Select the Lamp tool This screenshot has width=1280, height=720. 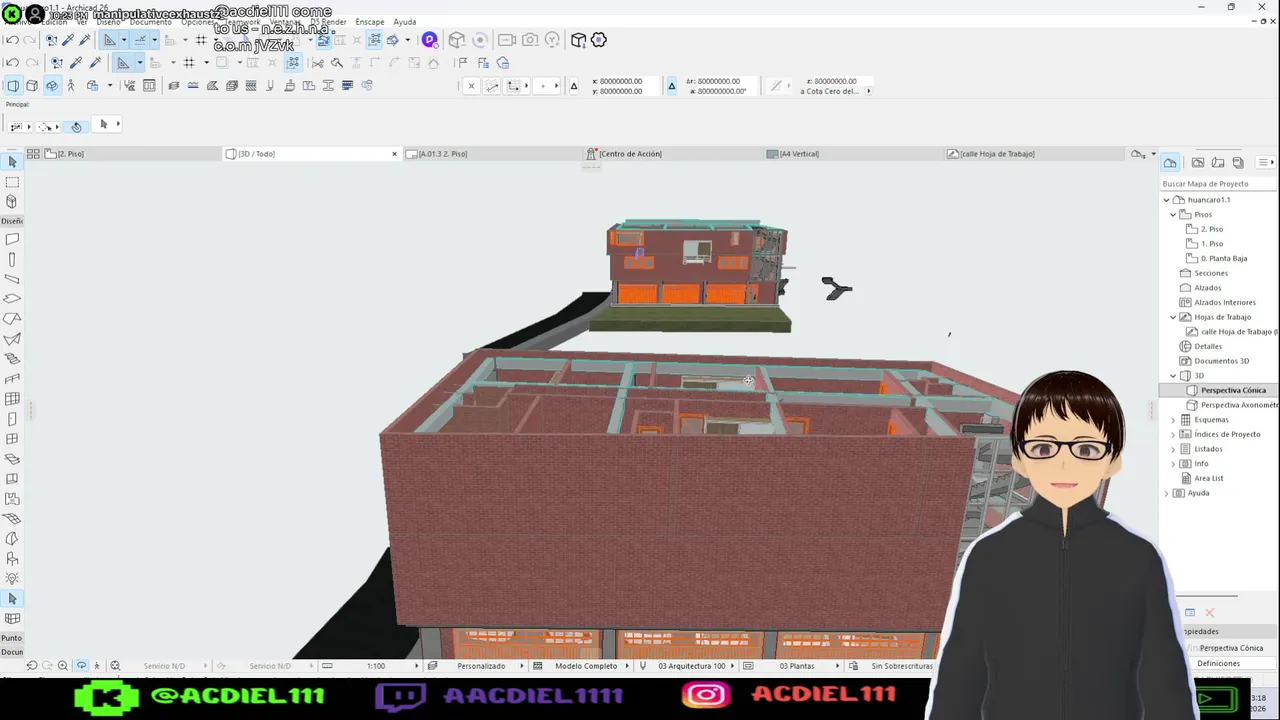coord(12,579)
